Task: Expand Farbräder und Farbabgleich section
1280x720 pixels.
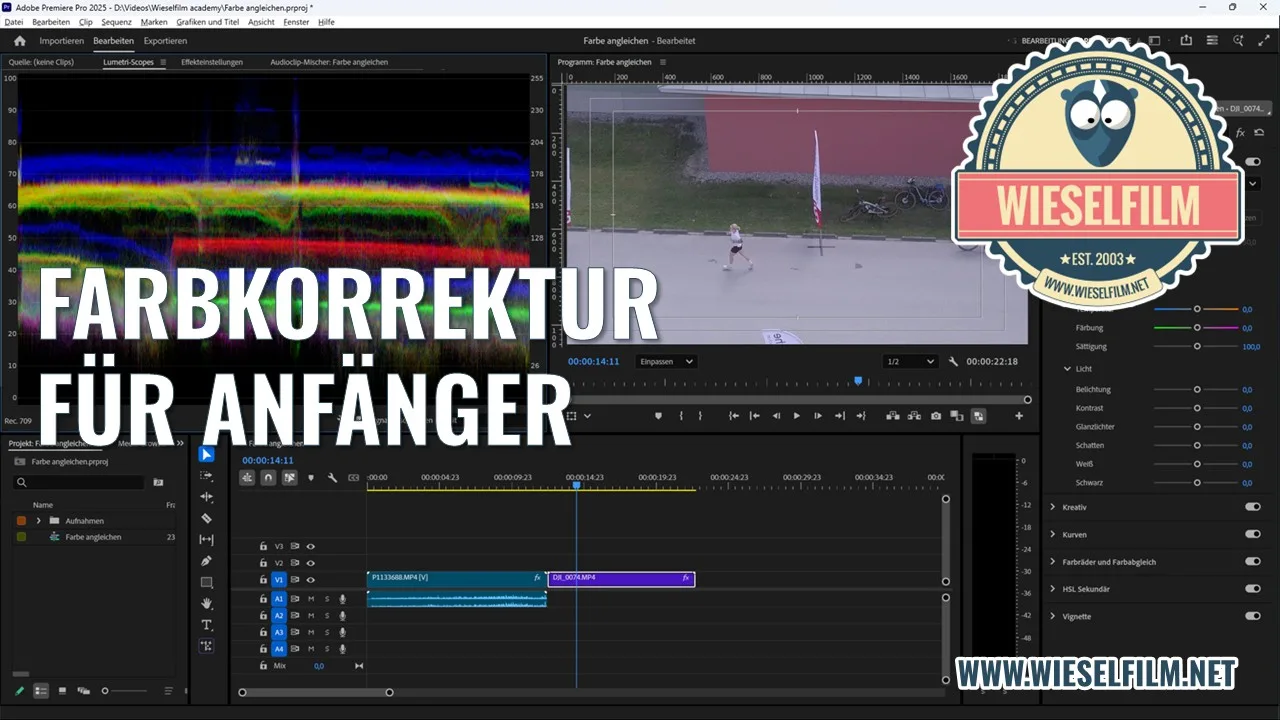Action: pos(1053,562)
